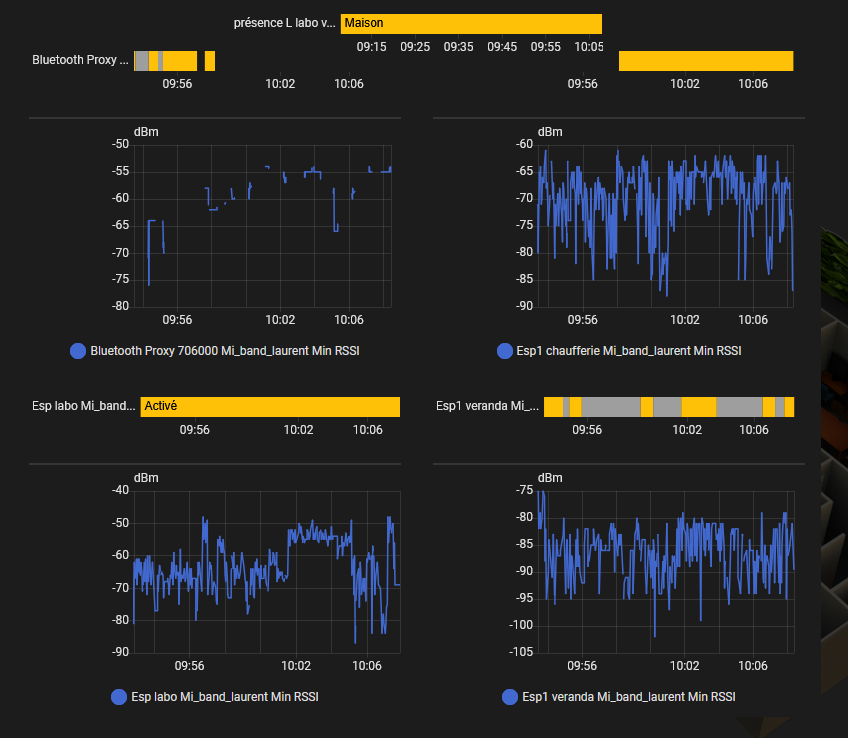The width and height of the screenshot is (848, 738).
Task: Click the first gray segment in Bluetooth Proxy timeline
Action: tap(141, 61)
